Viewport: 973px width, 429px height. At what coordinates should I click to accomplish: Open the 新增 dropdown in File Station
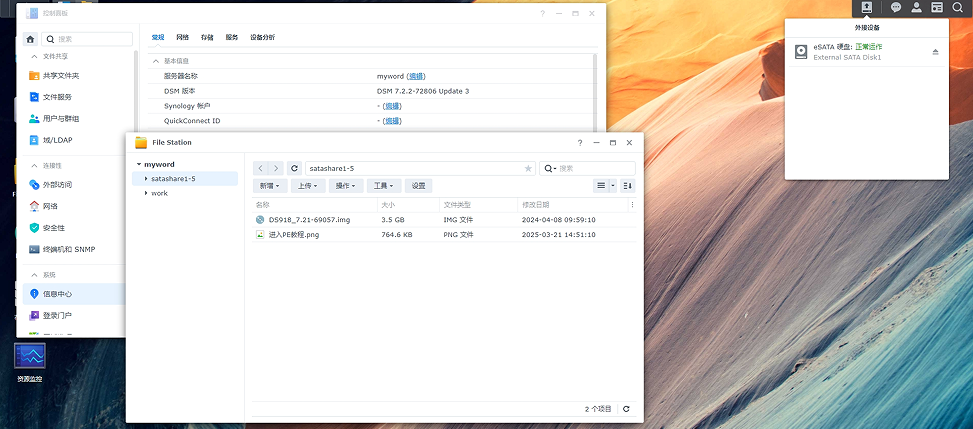point(270,186)
